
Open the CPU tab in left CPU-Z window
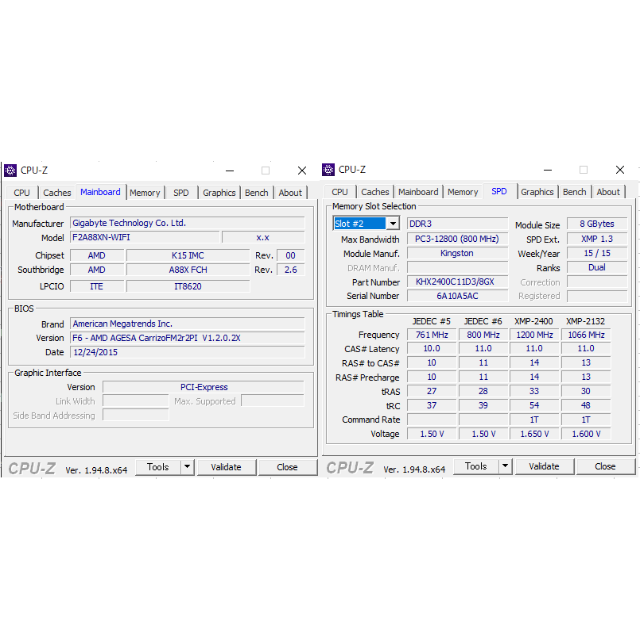click(x=22, y=193)
